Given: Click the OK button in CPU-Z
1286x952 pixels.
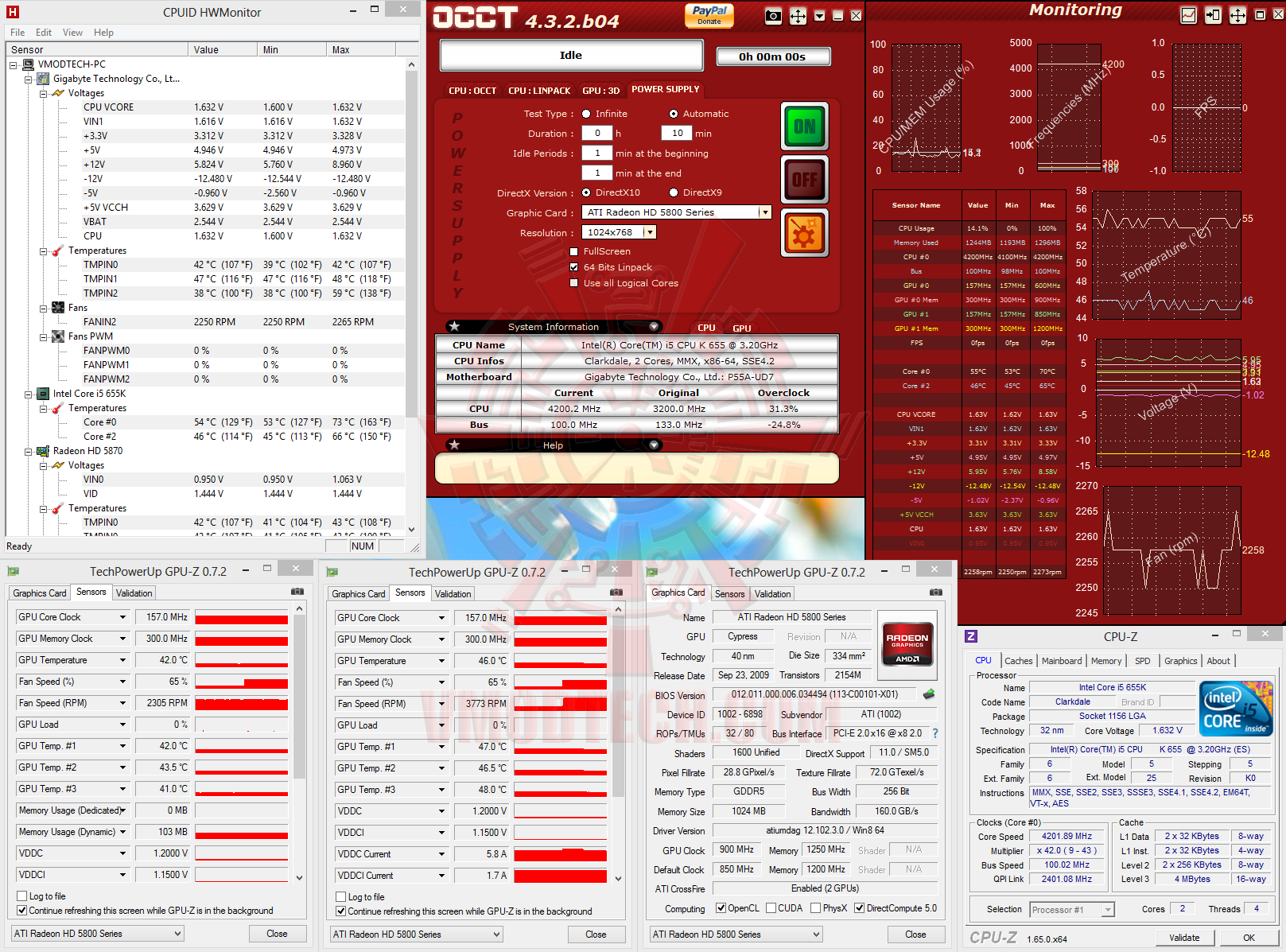Looking at the screenshot, I should coord(1249,938).
